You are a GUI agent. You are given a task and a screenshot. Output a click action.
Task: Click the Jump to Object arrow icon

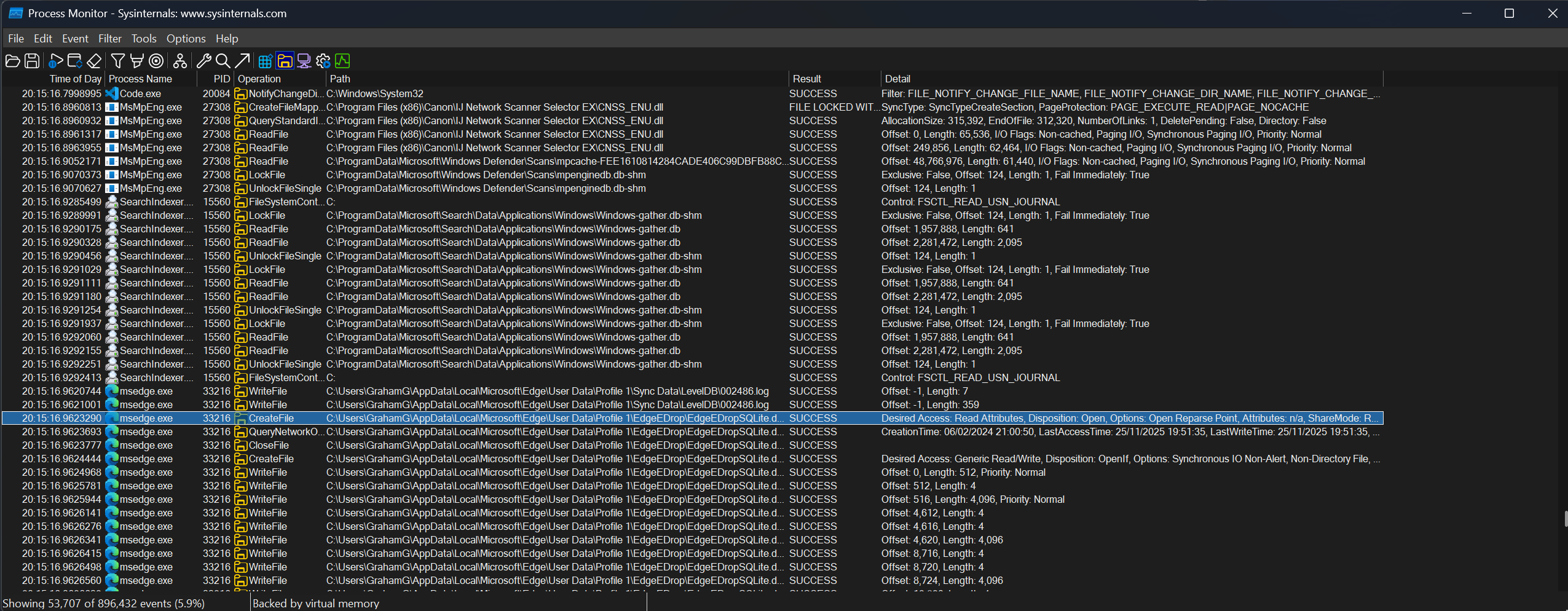pyautogui.click(x=242, y=61)
